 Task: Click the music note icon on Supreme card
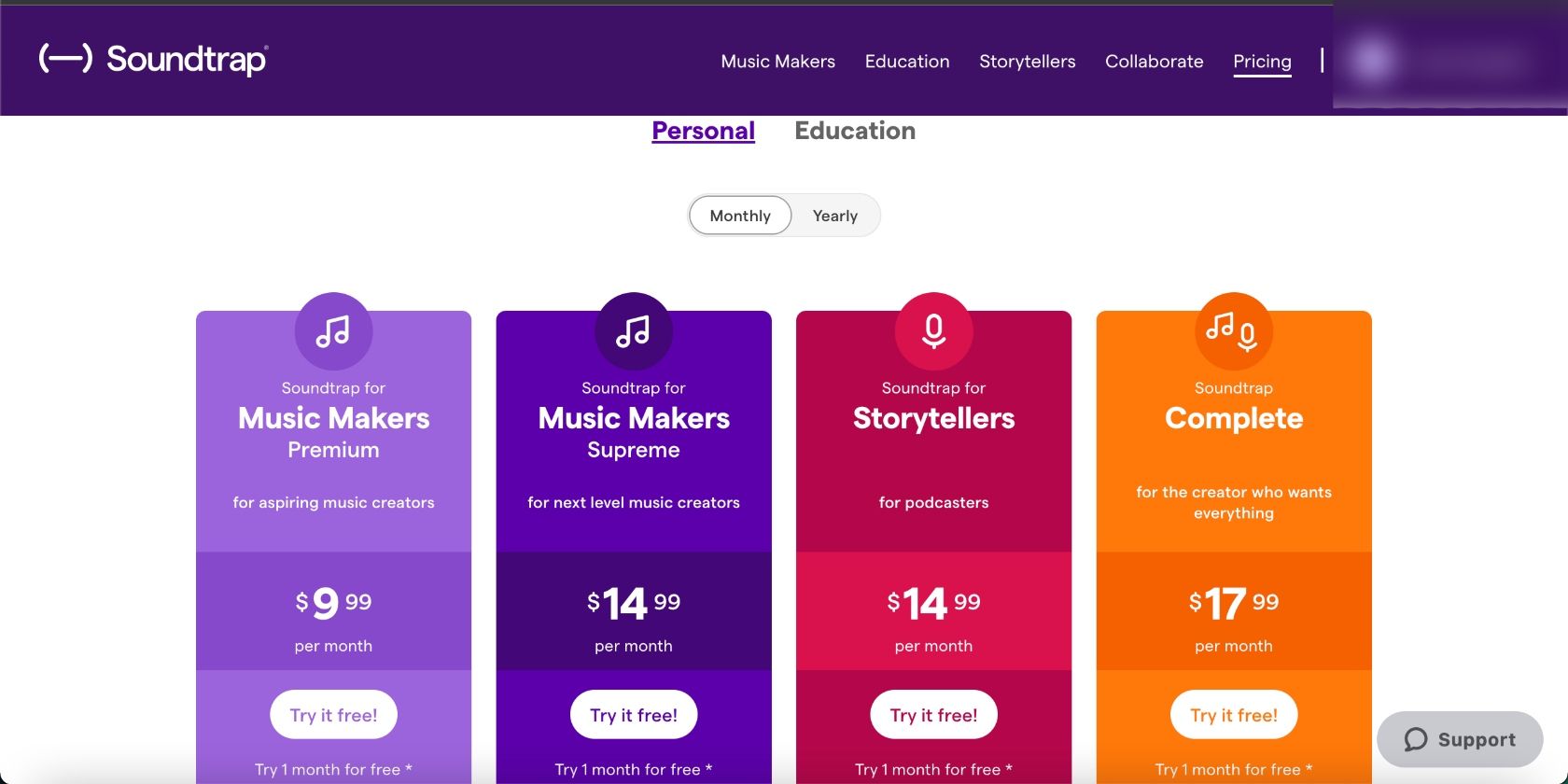[634, 331]
